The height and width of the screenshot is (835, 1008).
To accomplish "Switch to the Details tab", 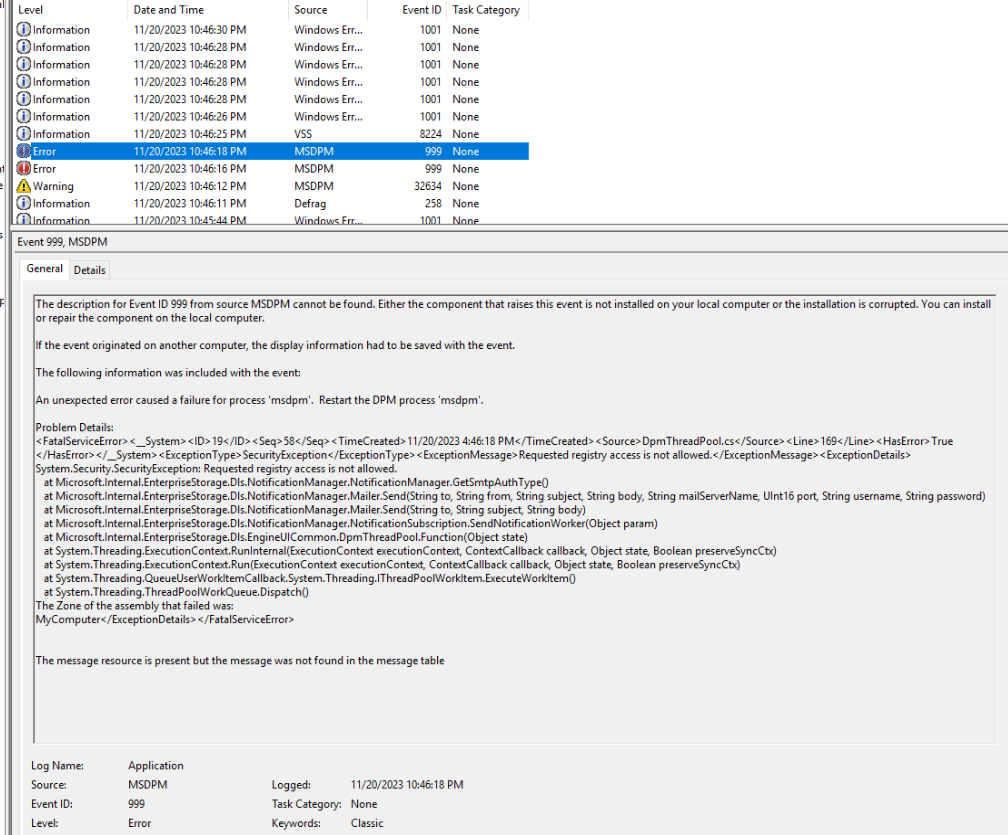I will 89,269.
